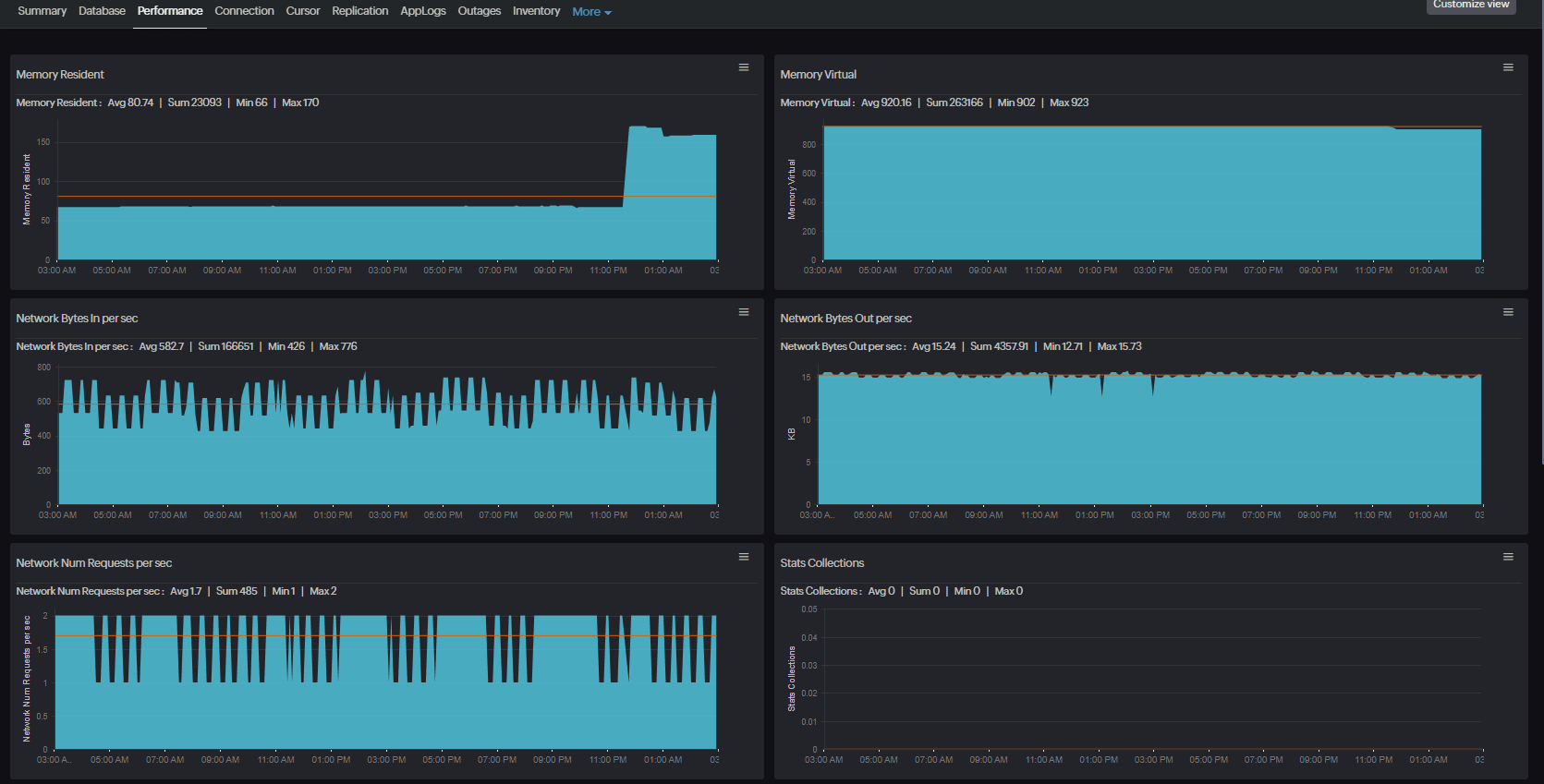Screen dimensions: 1544x784
Task: Open Stats Collections chart options menu
Action: (1507, 557)
